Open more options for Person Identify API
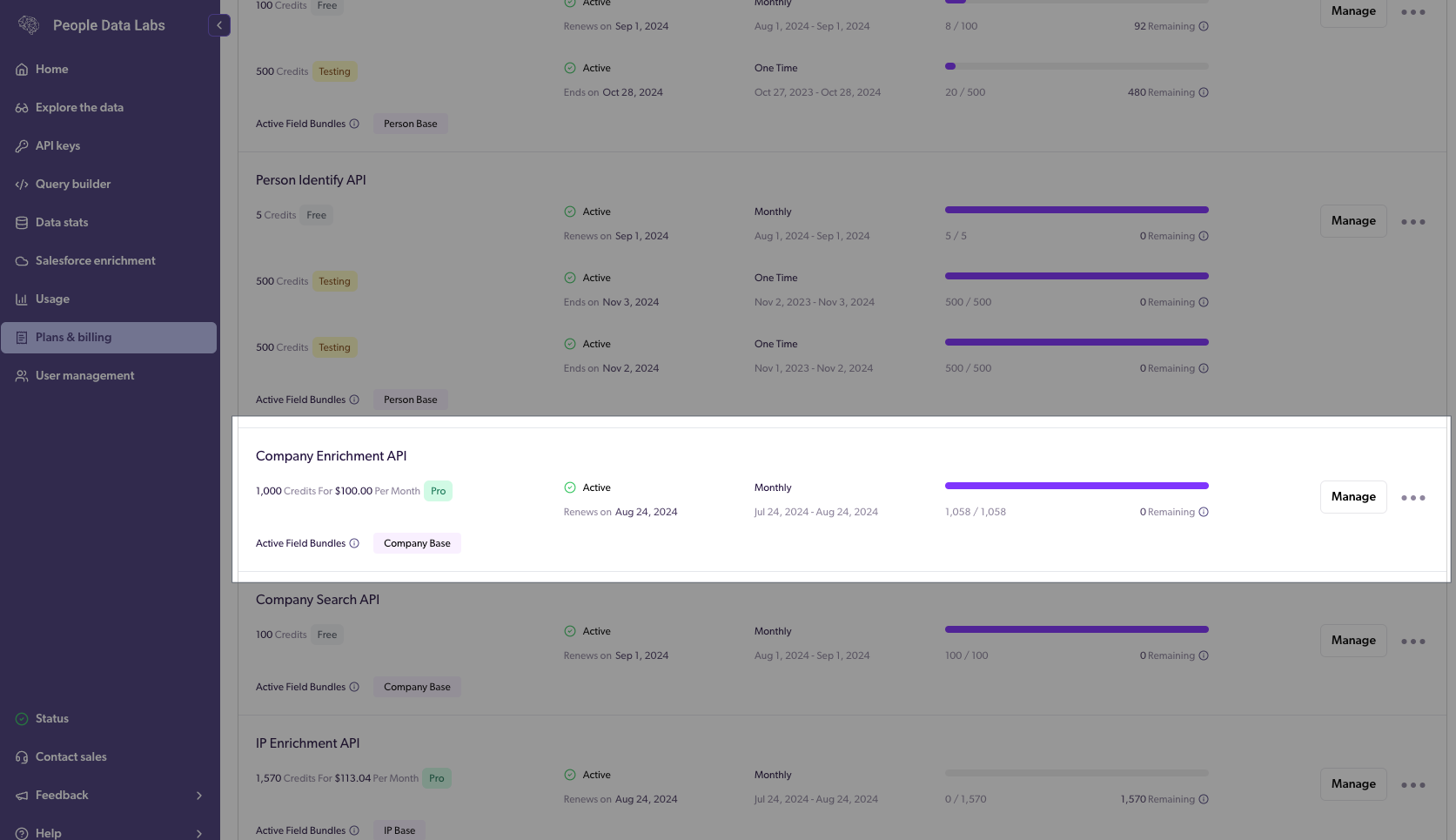 (1413, 222)
